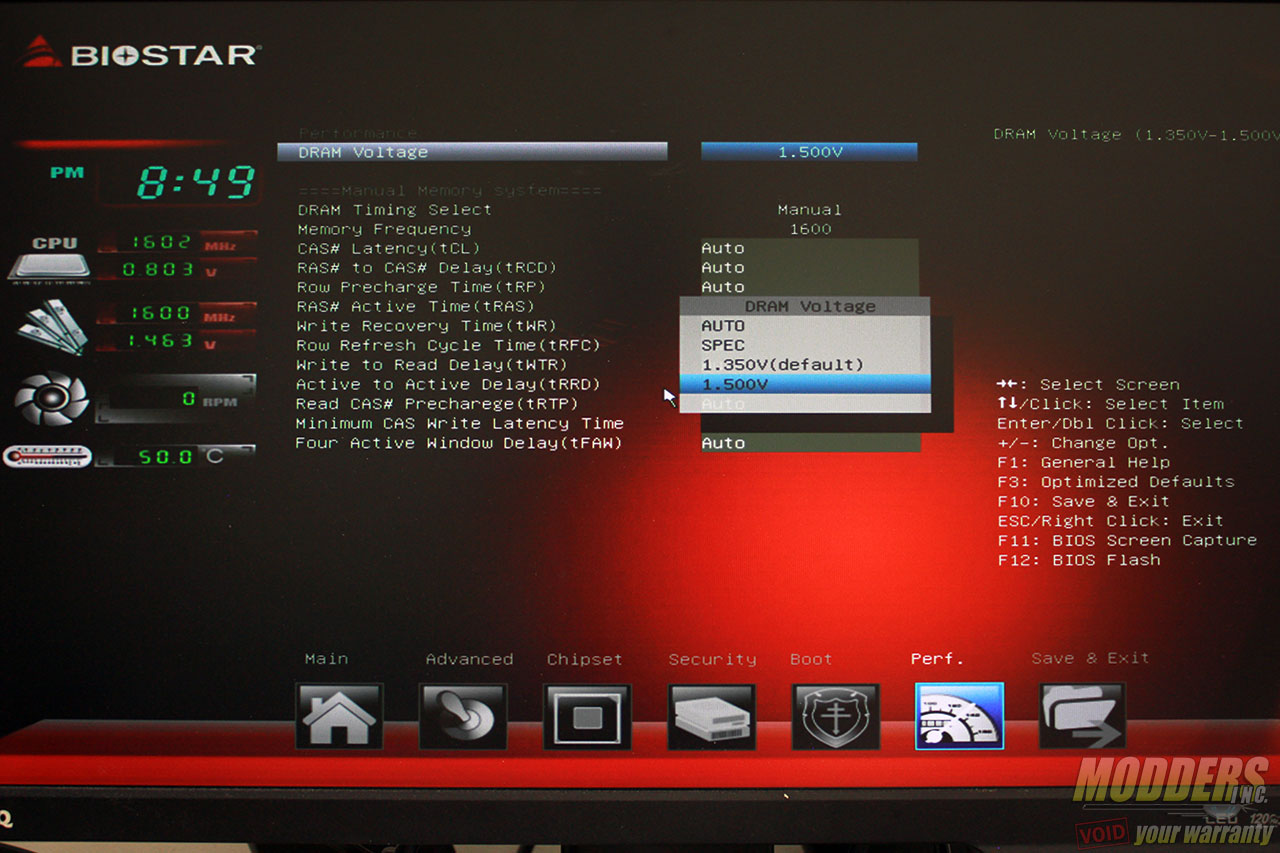Open the Save & Exit folder icon
1280x853 pixels.
coord(1083,716)
